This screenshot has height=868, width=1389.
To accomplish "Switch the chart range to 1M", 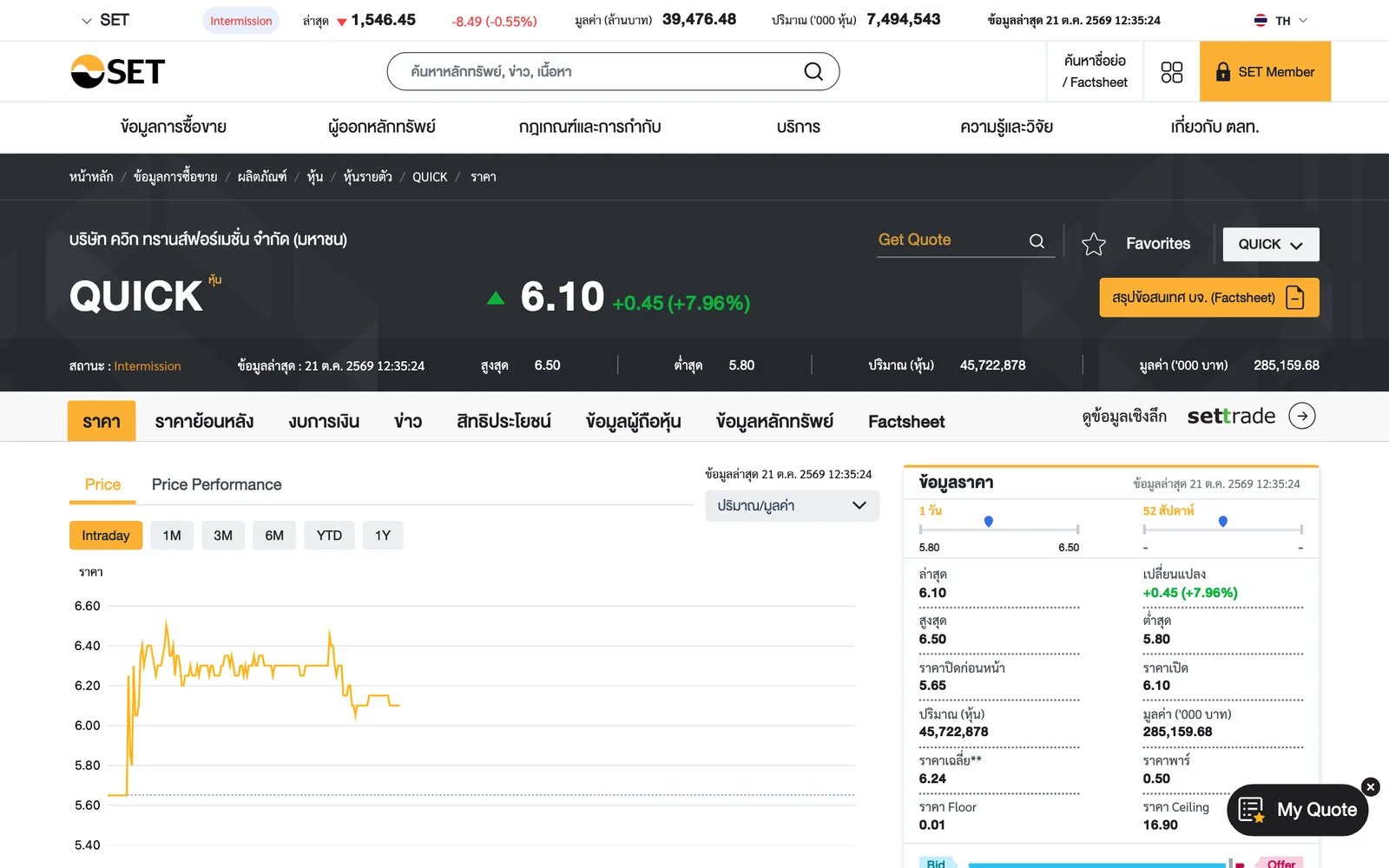I will click(x=172, y=536).
